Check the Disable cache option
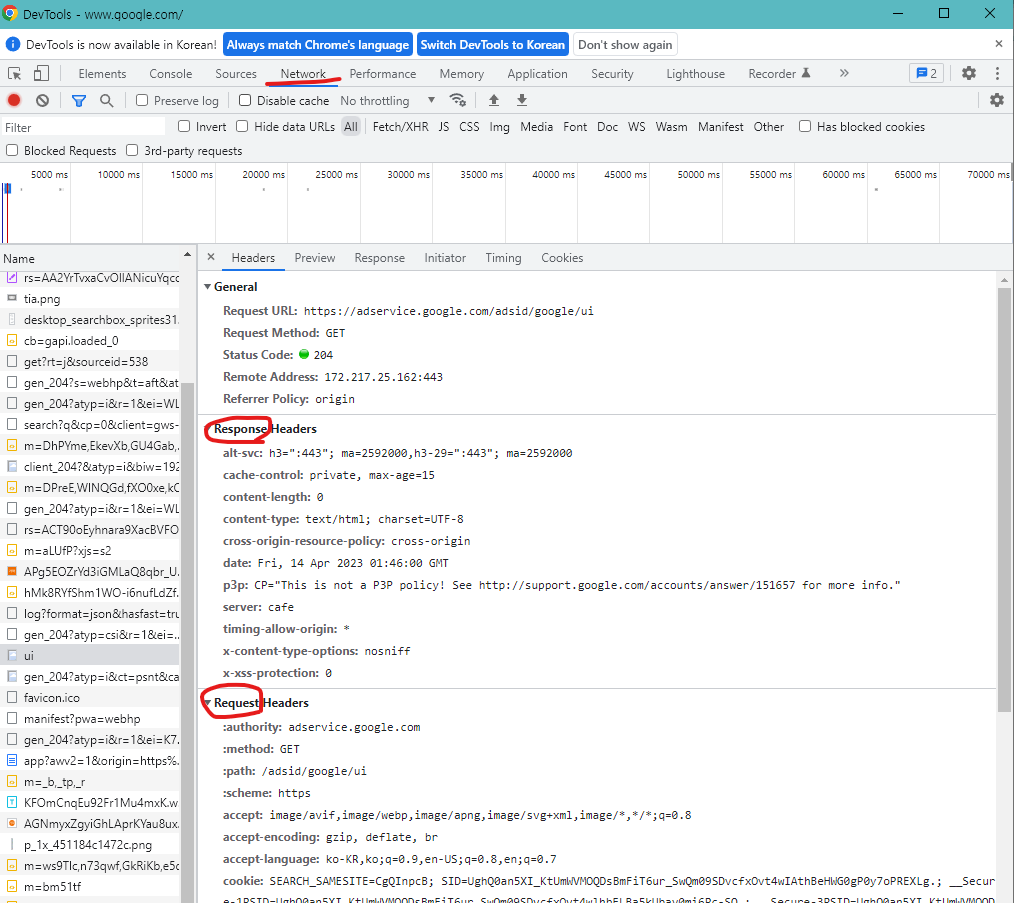The height and width of the screenshot is (903, 1014). (x=245, y=100)
